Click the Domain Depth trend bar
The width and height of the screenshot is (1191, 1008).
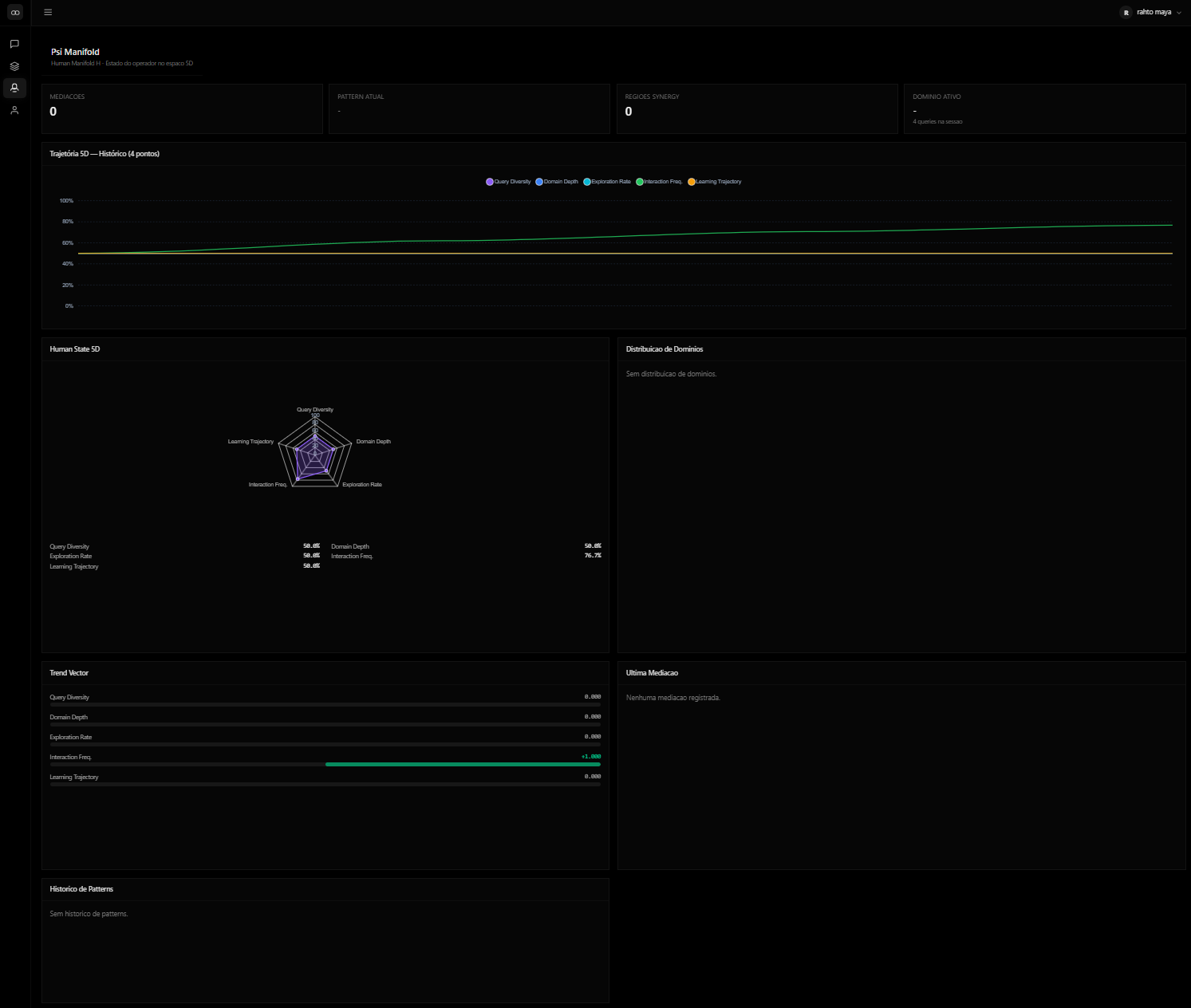point(325,725)
